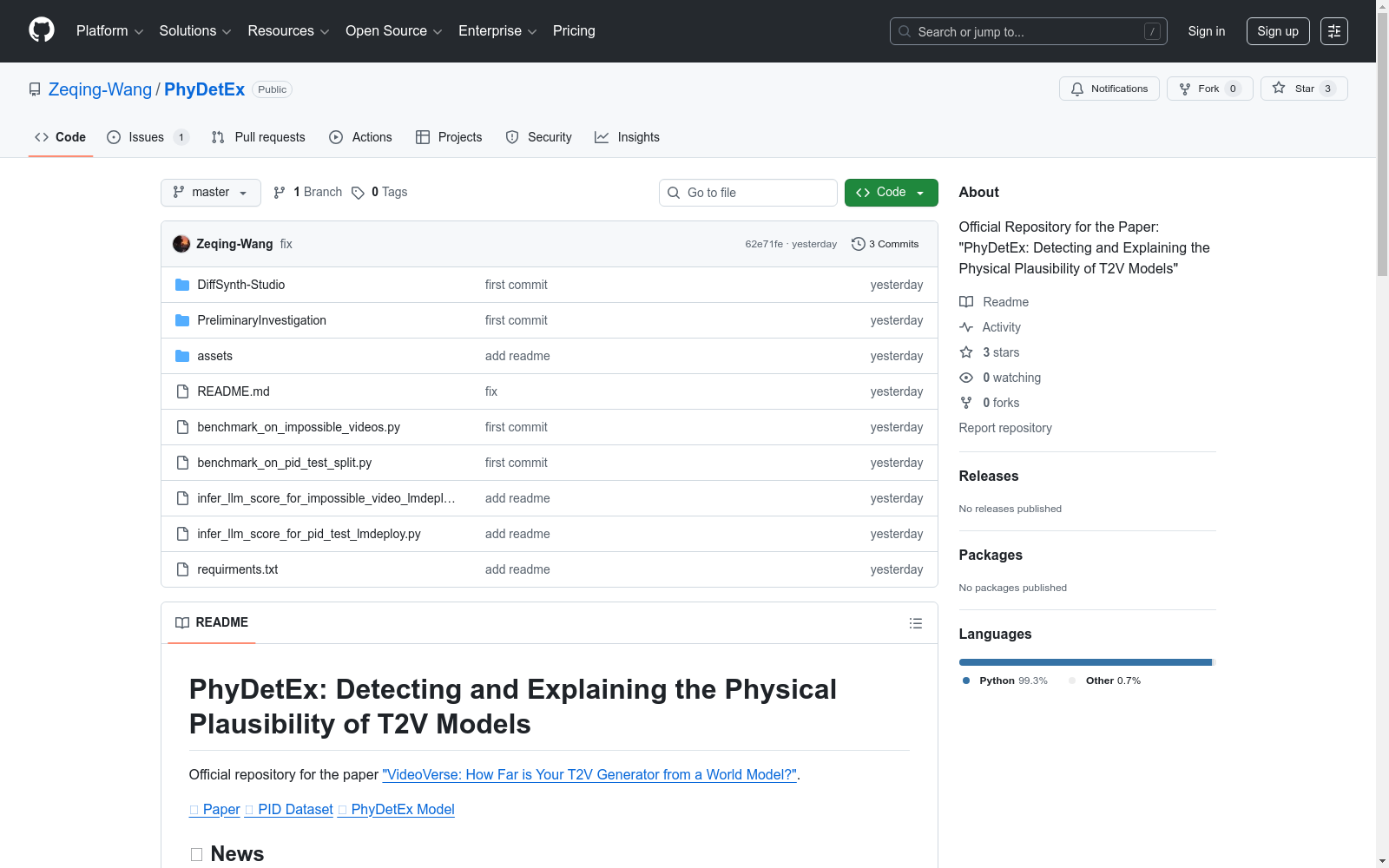View the 1 Branch link
This screenshot has height=868, width=1389.
click(308, 192)
